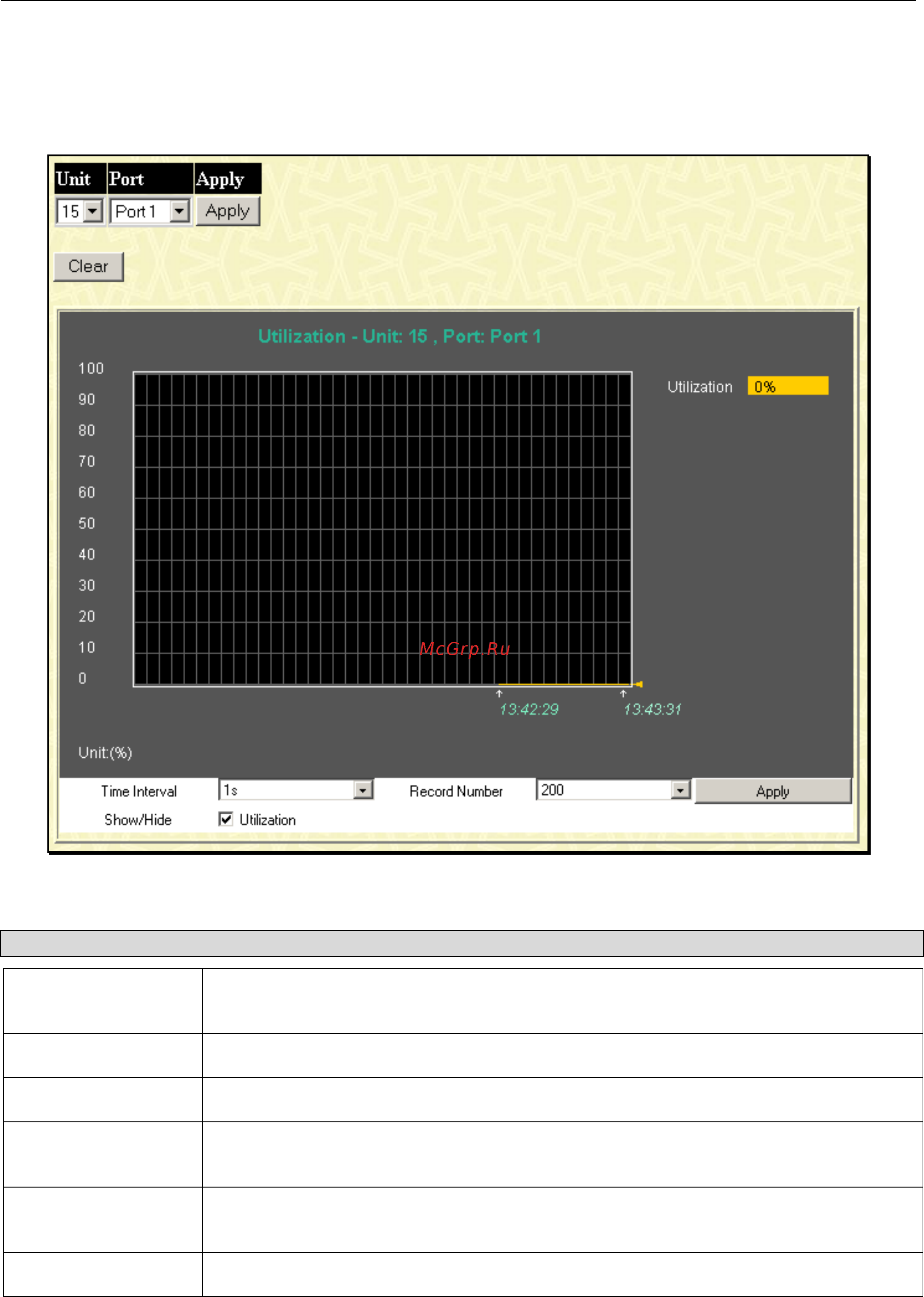Open the Port dropdown showing Port 1
Image resolution: width=924 pixels, height=1297 pixels.
(150, 211)
